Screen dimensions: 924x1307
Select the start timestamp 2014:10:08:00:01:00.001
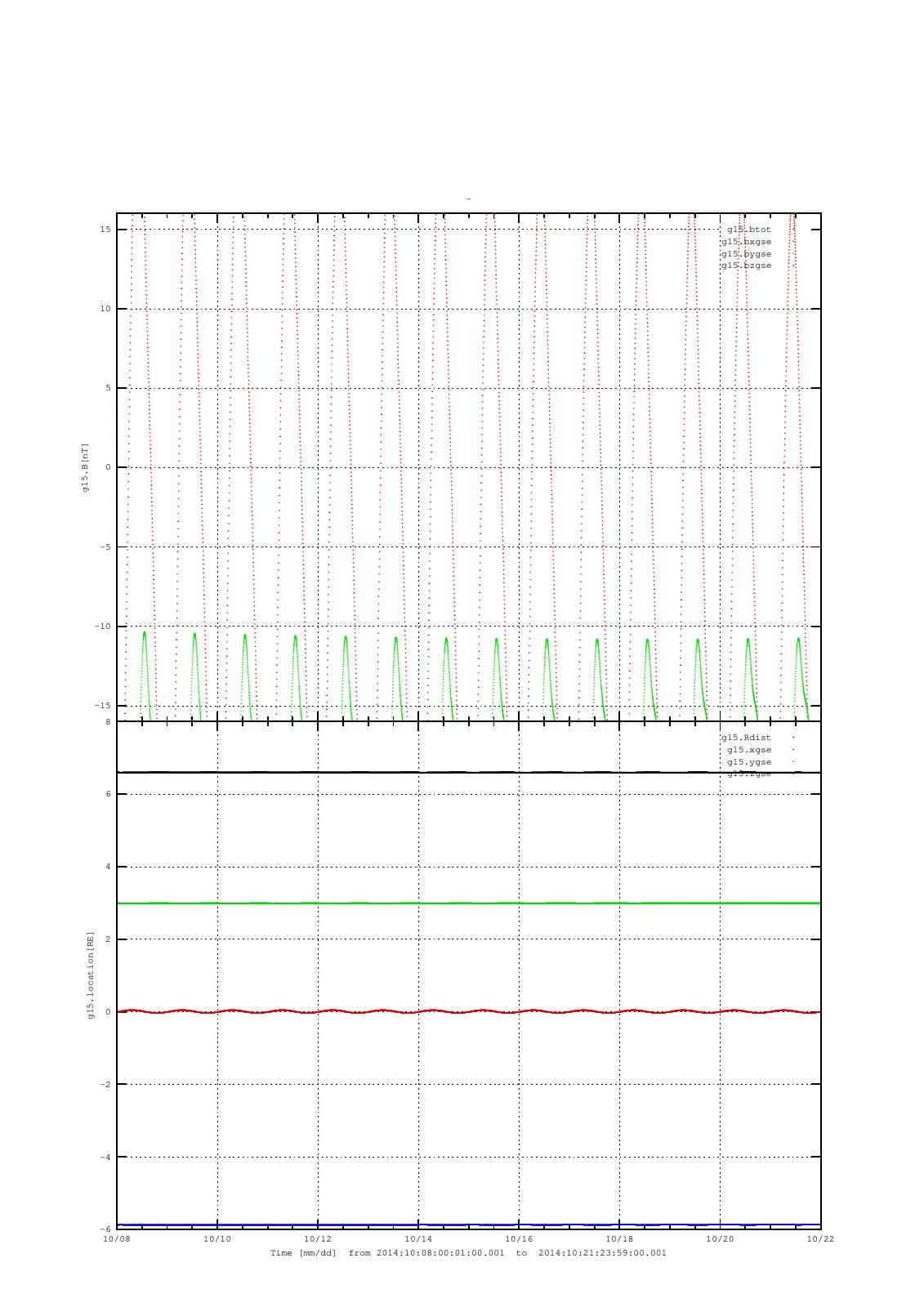[x=440, y=1253]
